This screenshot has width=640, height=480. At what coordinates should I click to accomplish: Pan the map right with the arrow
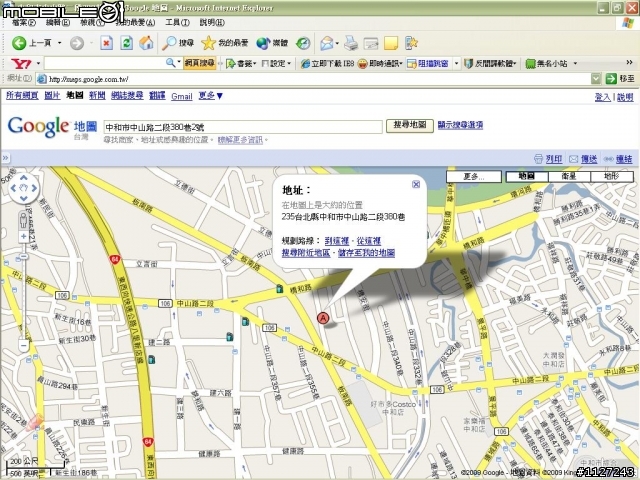(34, 188)
